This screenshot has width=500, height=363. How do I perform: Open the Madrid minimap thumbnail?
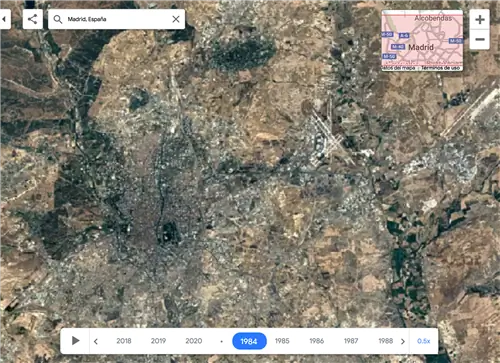422,40
